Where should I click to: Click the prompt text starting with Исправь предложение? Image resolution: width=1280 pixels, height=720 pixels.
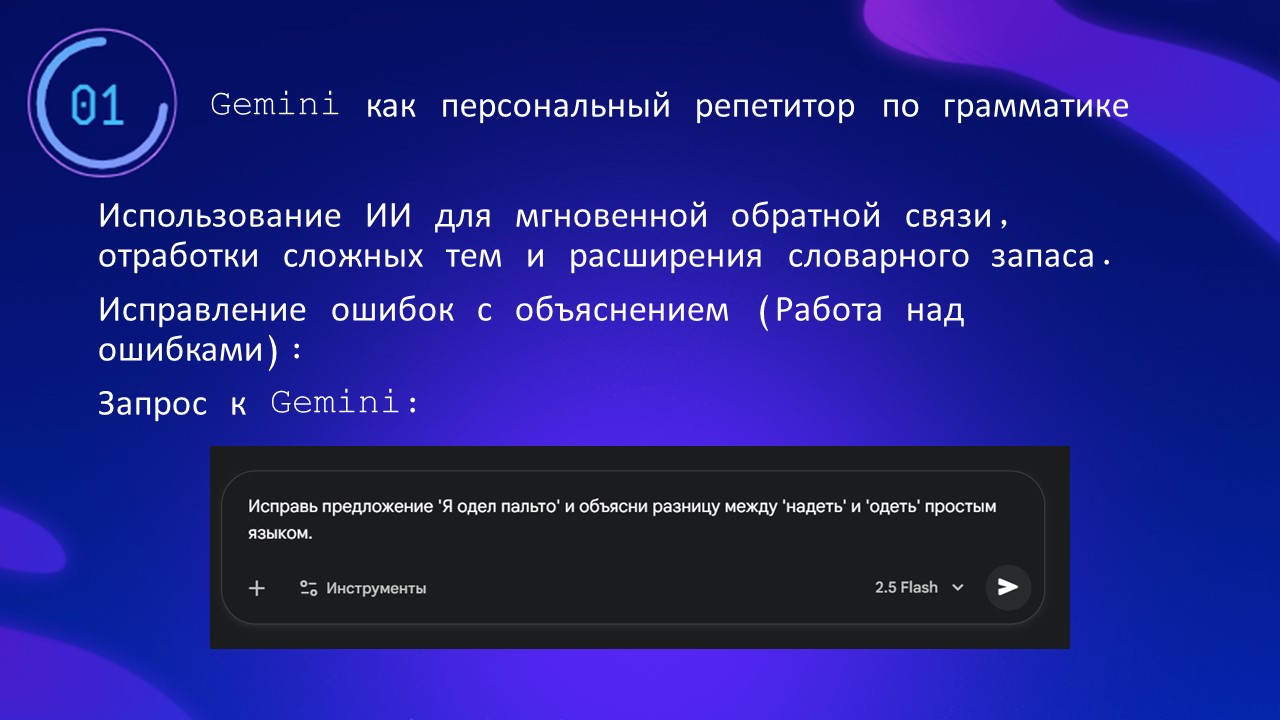point(340,507)
